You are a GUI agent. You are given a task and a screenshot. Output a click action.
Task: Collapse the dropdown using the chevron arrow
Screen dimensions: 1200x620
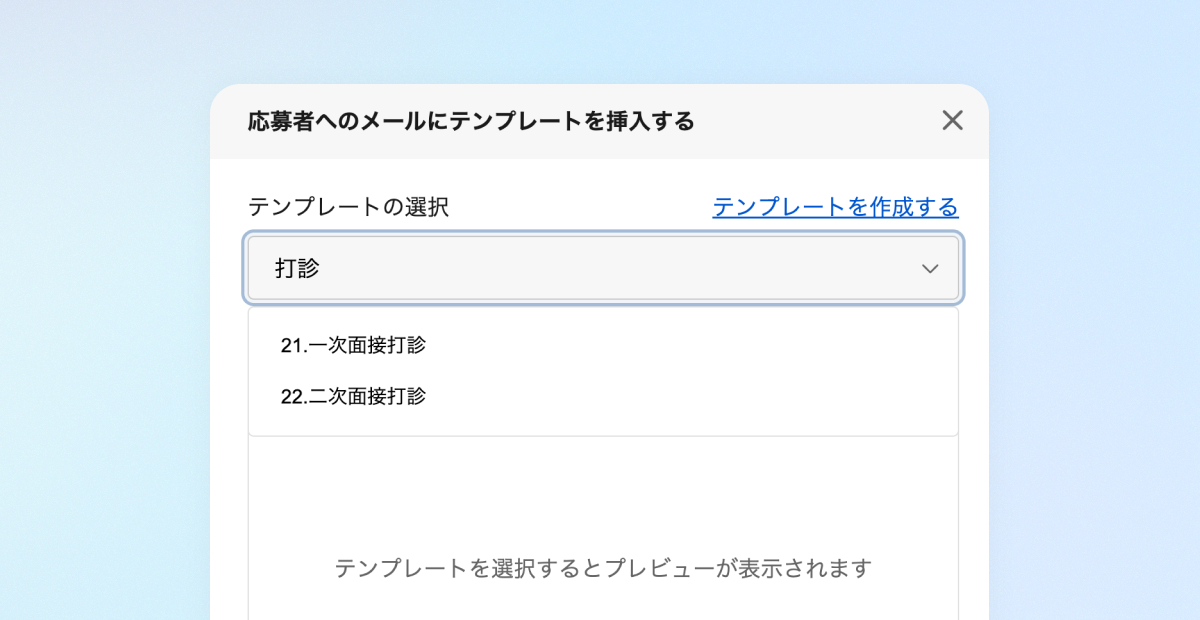click(930, 269)
